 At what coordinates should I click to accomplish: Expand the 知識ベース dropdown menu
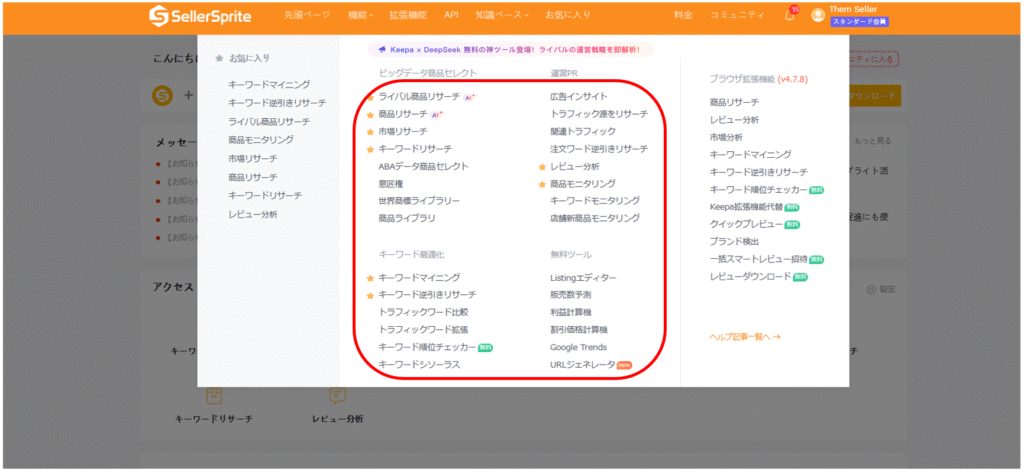[x=502, y=15]
